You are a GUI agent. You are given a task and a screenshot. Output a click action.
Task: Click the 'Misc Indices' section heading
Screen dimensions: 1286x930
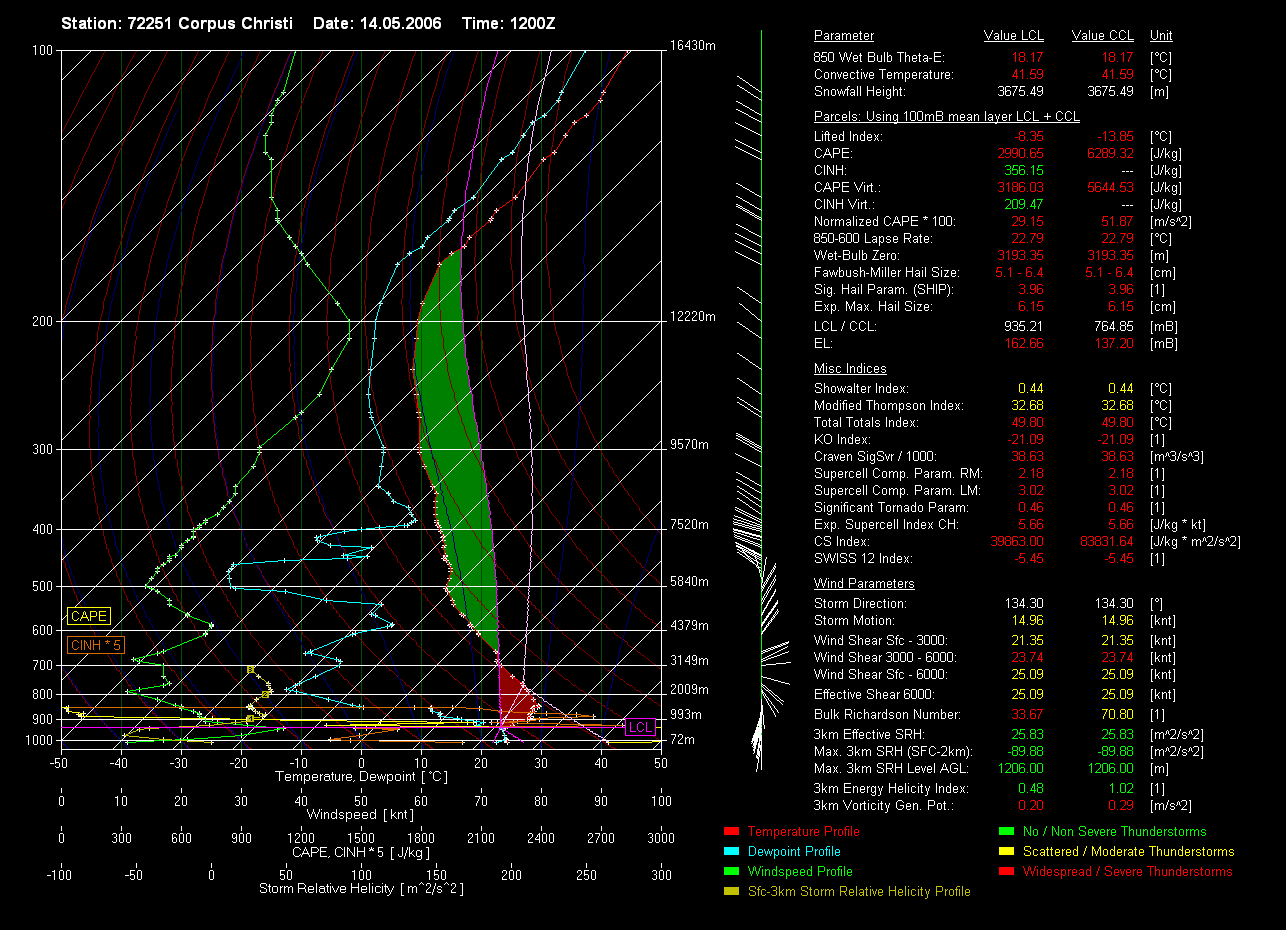point(850,369)
